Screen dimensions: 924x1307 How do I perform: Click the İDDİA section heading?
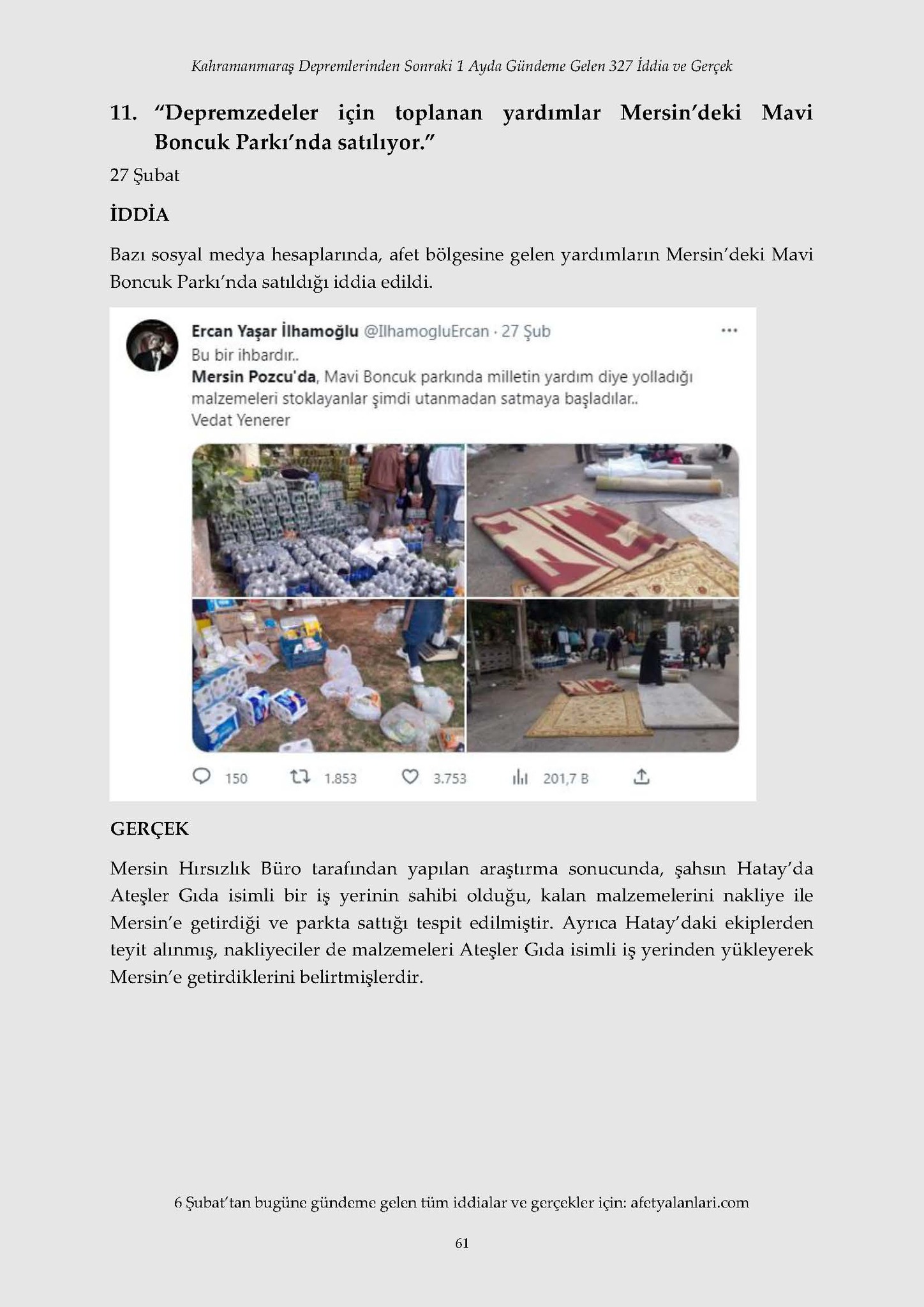coord(139,215)
